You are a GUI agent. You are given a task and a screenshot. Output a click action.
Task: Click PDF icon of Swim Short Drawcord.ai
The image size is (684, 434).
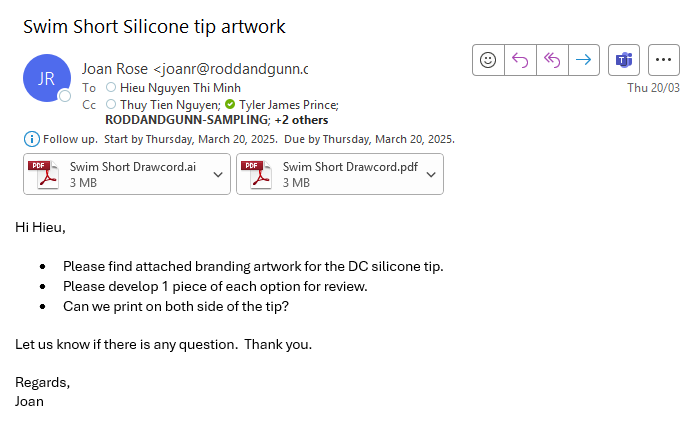coord(43,174)
